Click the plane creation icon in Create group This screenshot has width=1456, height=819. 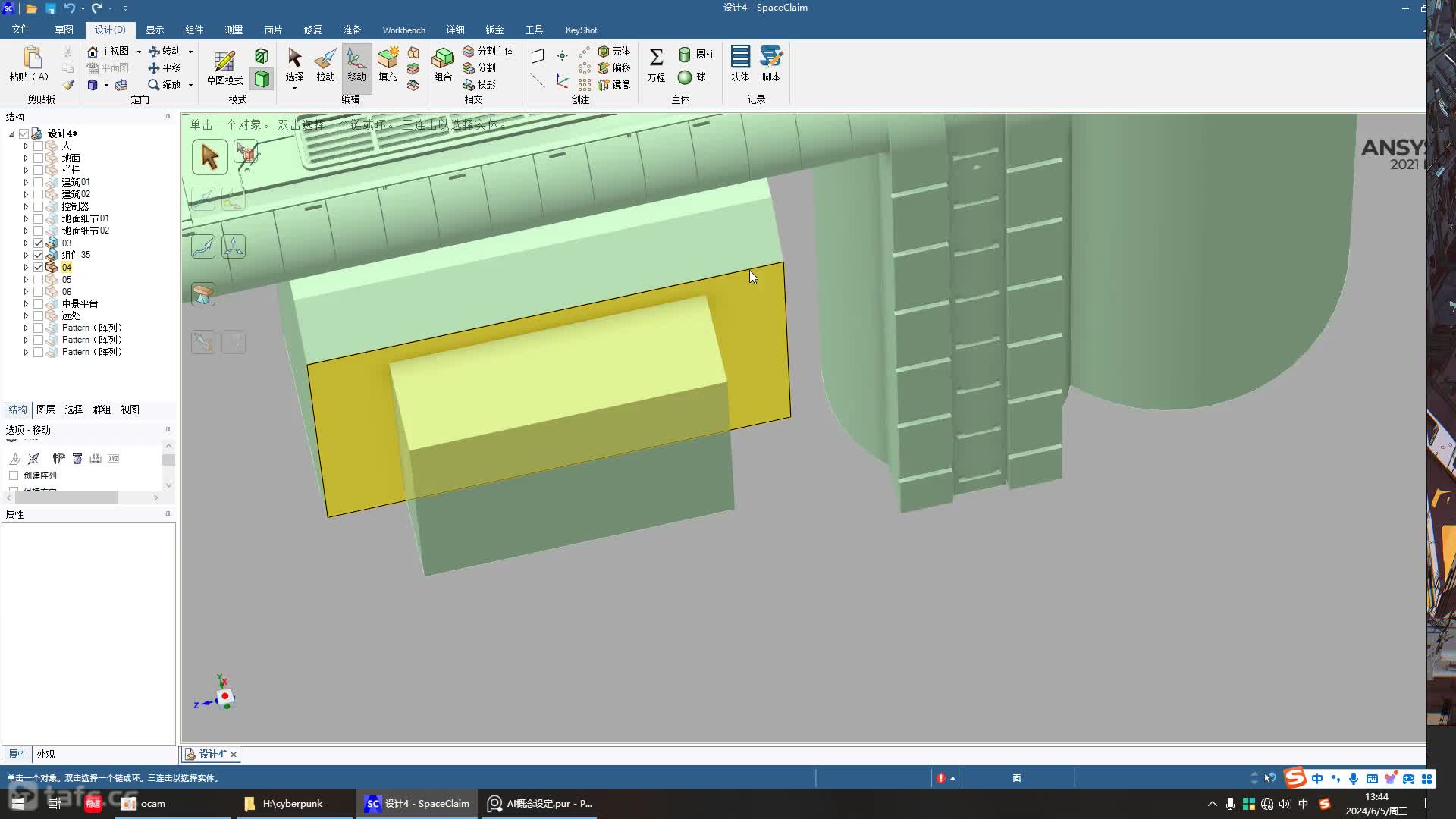[538, 56]
